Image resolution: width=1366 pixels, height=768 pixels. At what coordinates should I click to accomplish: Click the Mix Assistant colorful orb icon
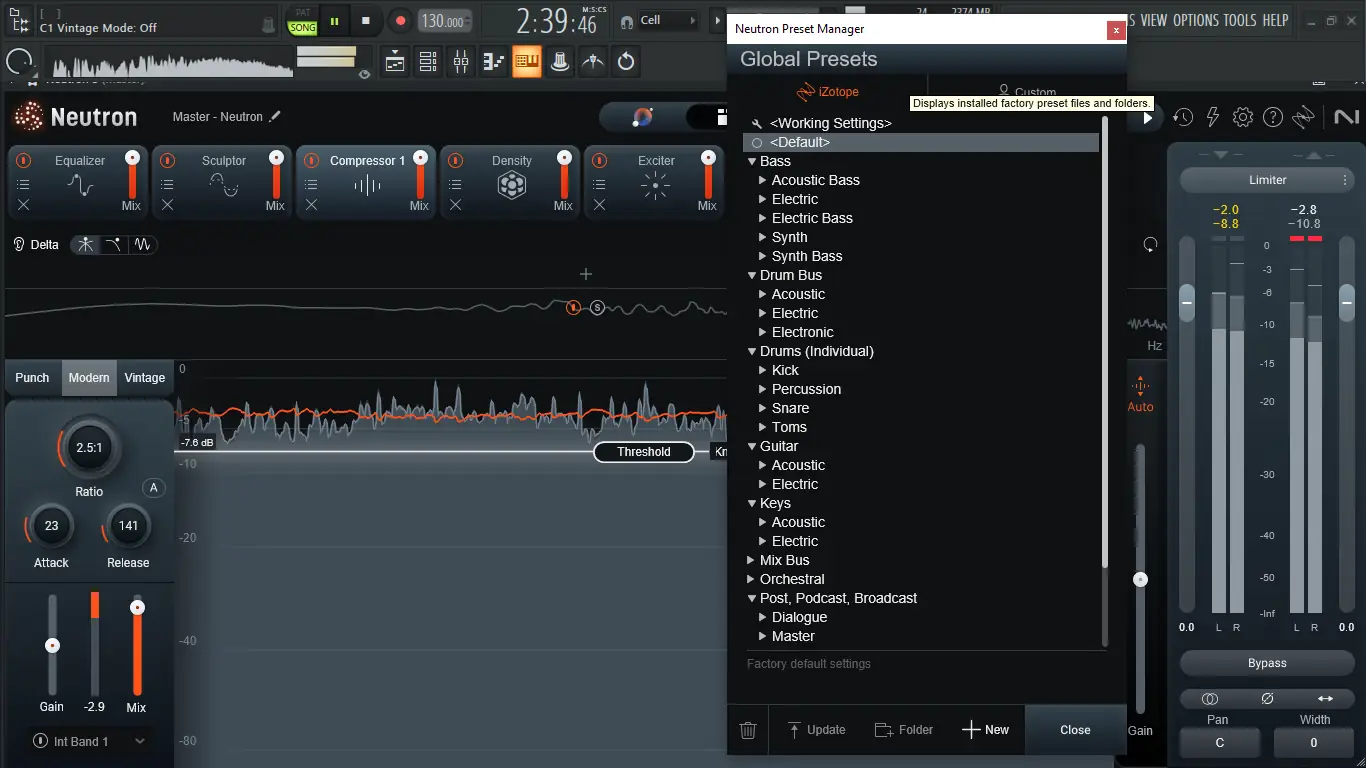coord(643,117)
